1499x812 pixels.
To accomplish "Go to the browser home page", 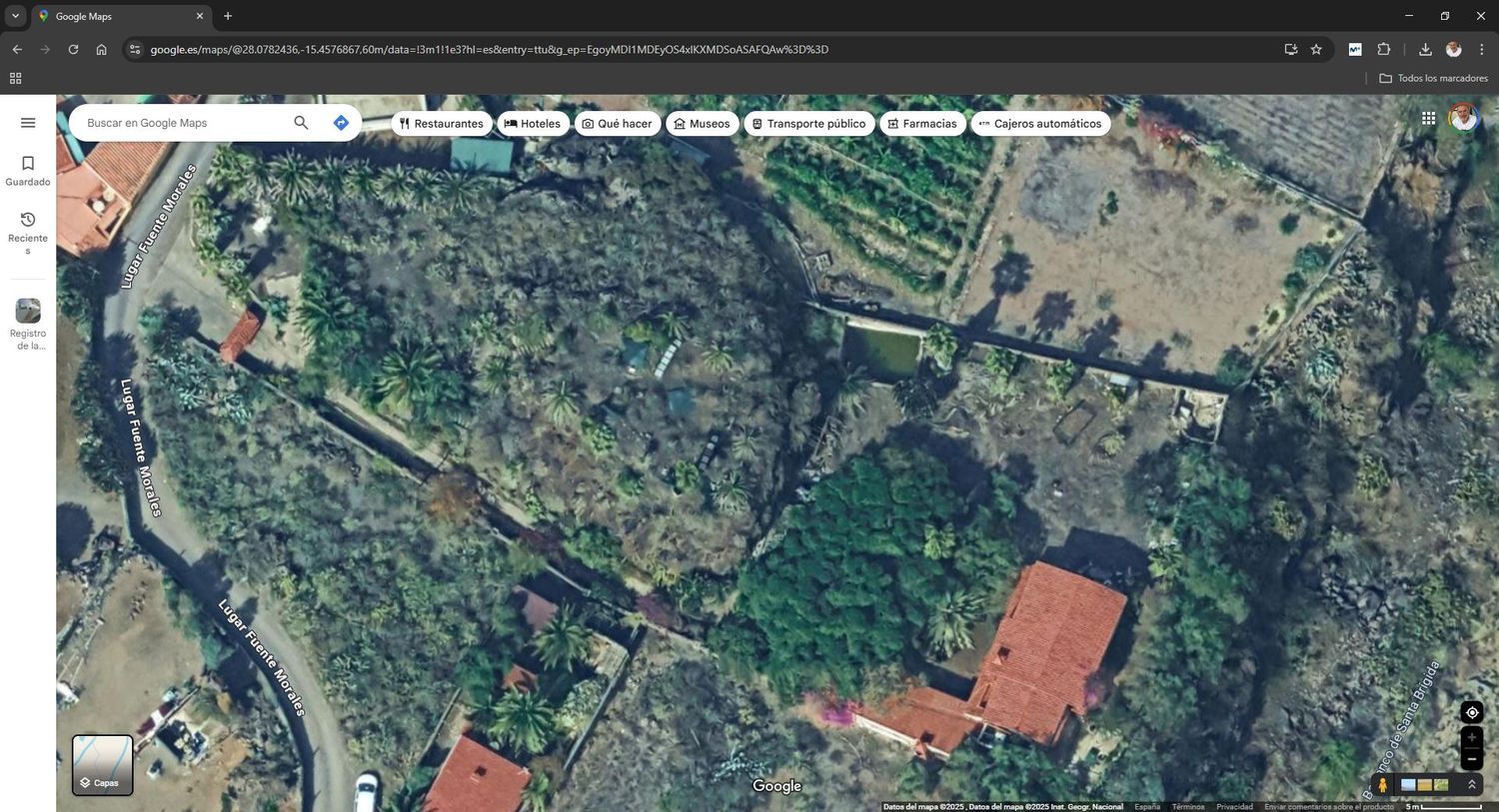I will pos(101,49).
